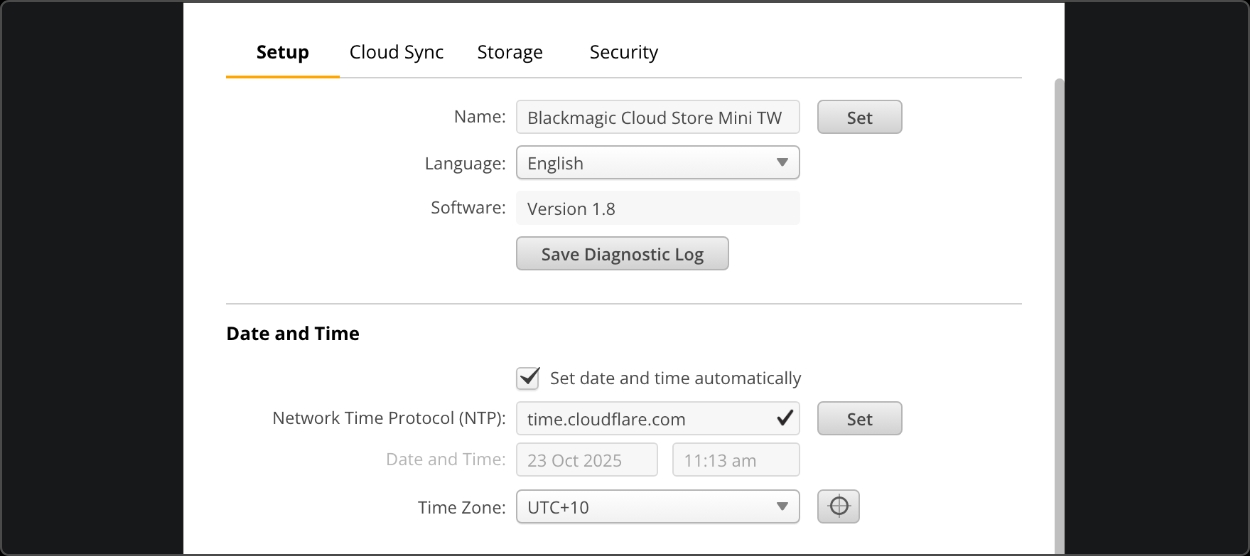Click the Time Zone label
Screen dimensions: 1250x556
coord(462,507)
